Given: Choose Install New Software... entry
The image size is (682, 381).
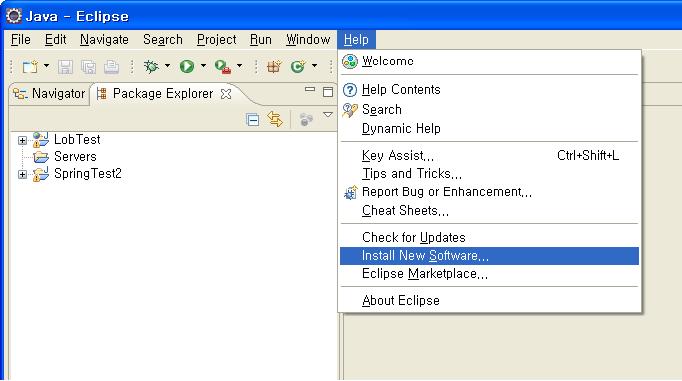Looking at the screenshot, I should click(x=489, y=256).
